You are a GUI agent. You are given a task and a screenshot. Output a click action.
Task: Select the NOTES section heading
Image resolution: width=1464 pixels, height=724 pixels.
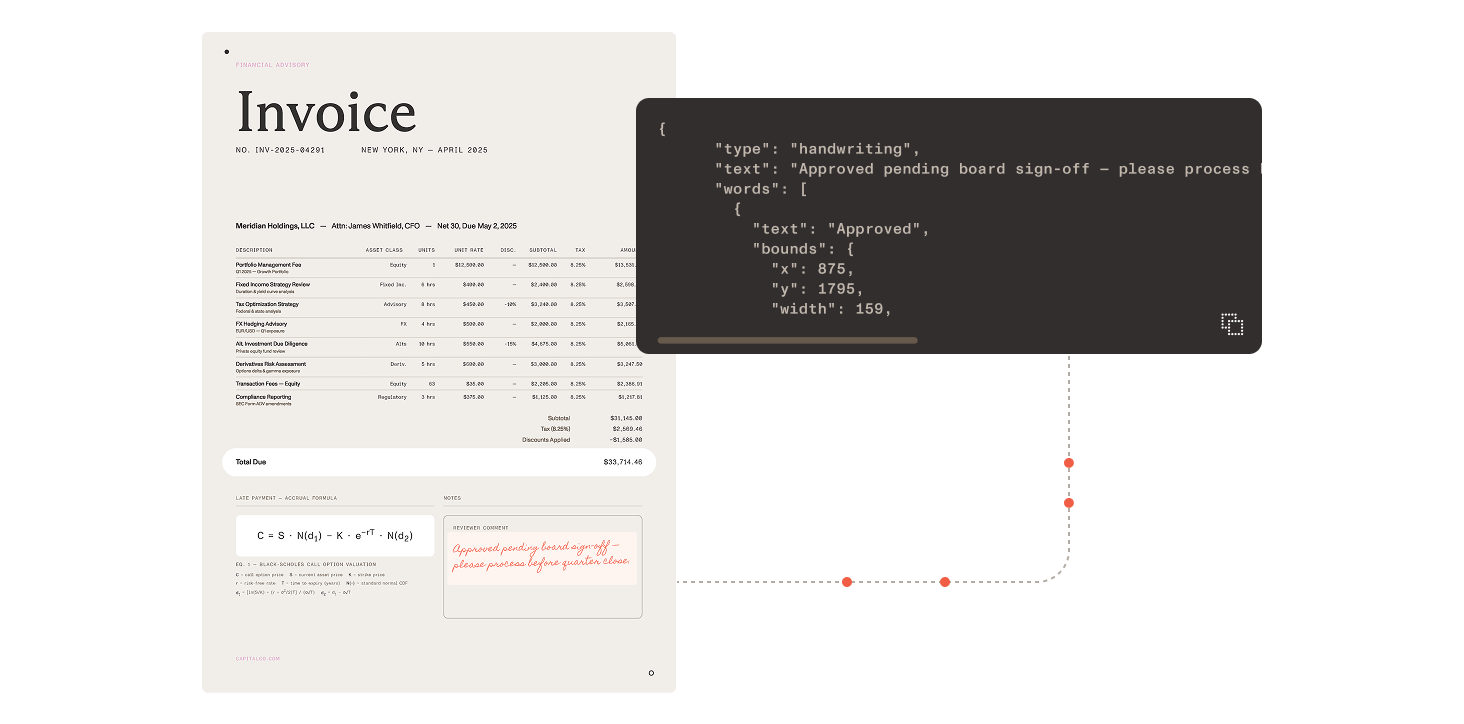point(452,498)
